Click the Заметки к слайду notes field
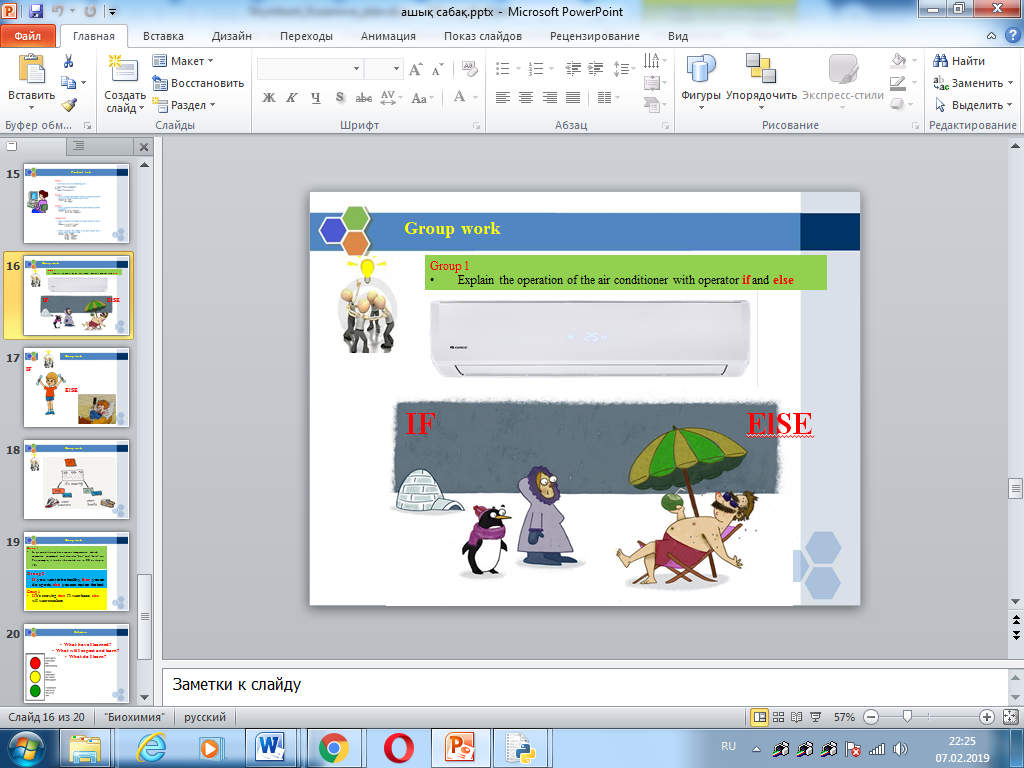The height and width of the screenshot is (768, 1024). pos(584,686)
